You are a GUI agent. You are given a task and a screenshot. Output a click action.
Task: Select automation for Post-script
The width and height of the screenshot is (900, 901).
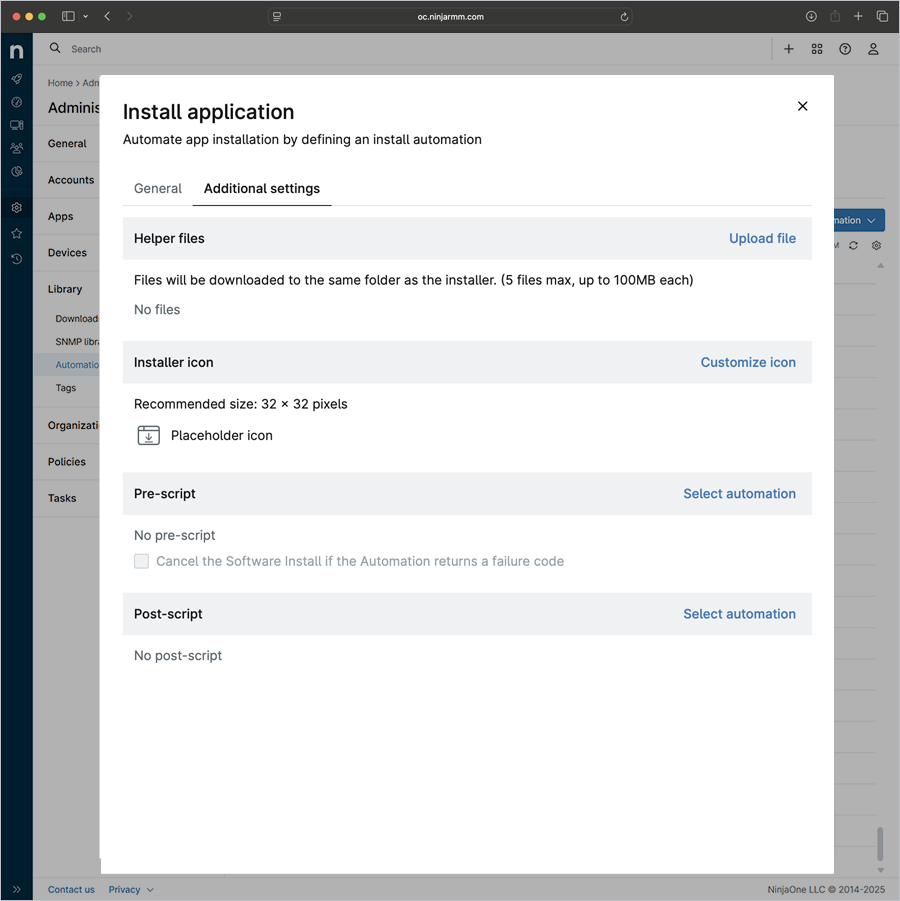739,614
